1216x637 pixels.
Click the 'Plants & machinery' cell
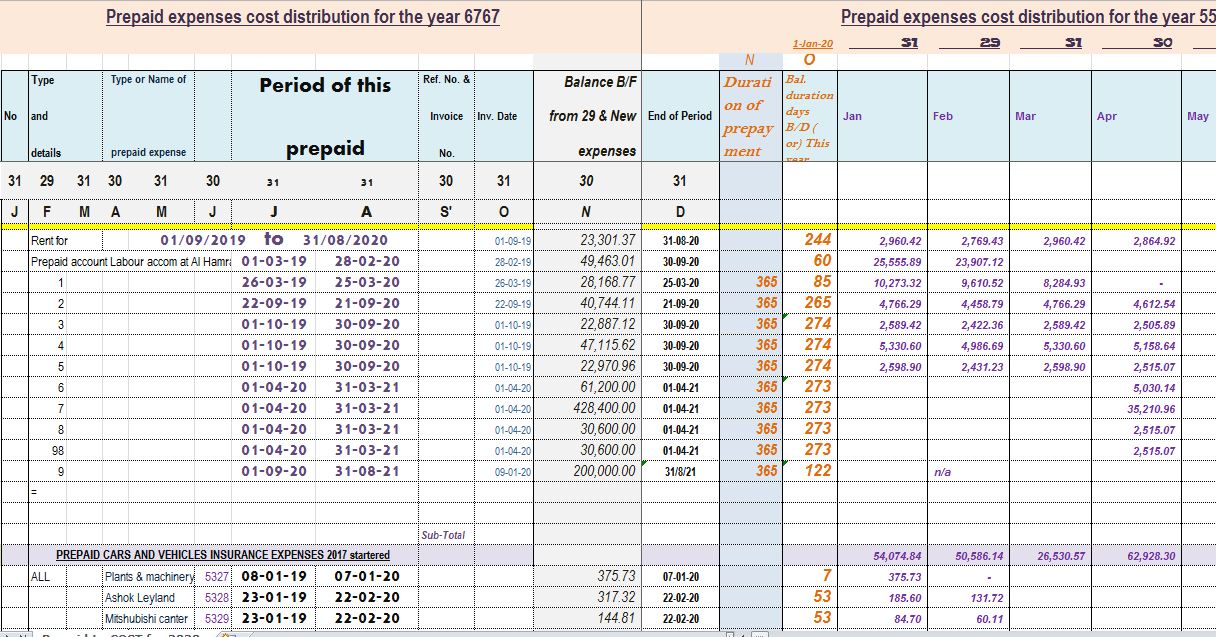149,577
